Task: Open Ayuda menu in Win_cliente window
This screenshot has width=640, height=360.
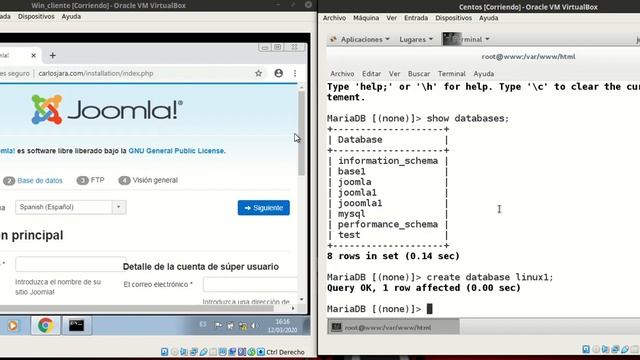Action: [71, 16]
